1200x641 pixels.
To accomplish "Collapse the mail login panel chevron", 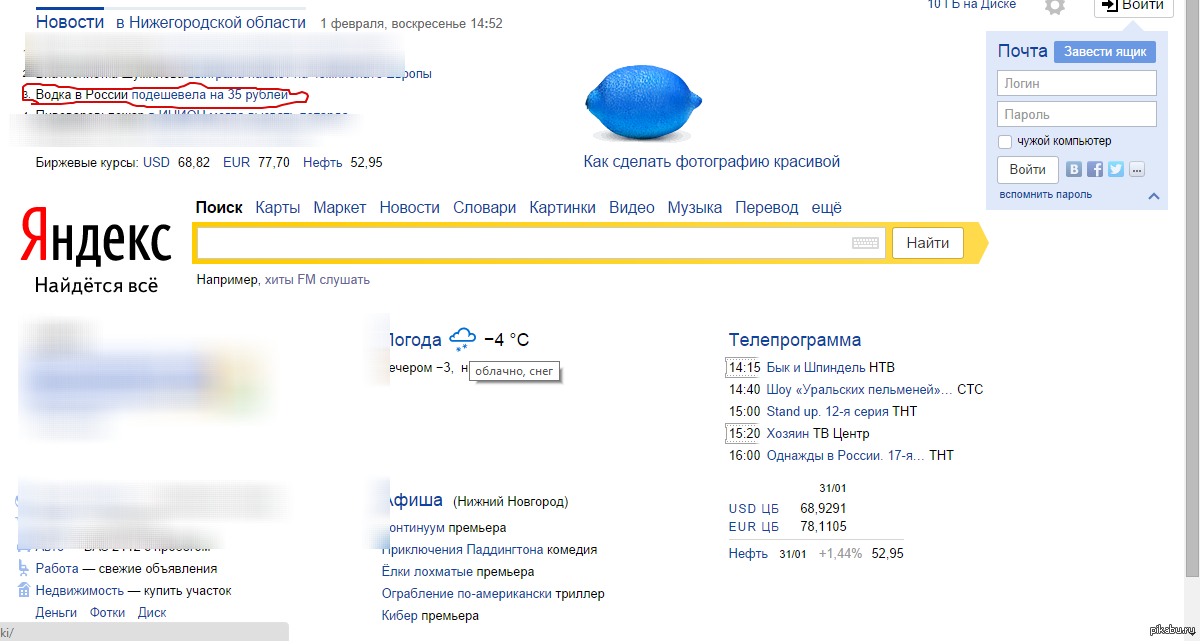I will pos(1154,195).
